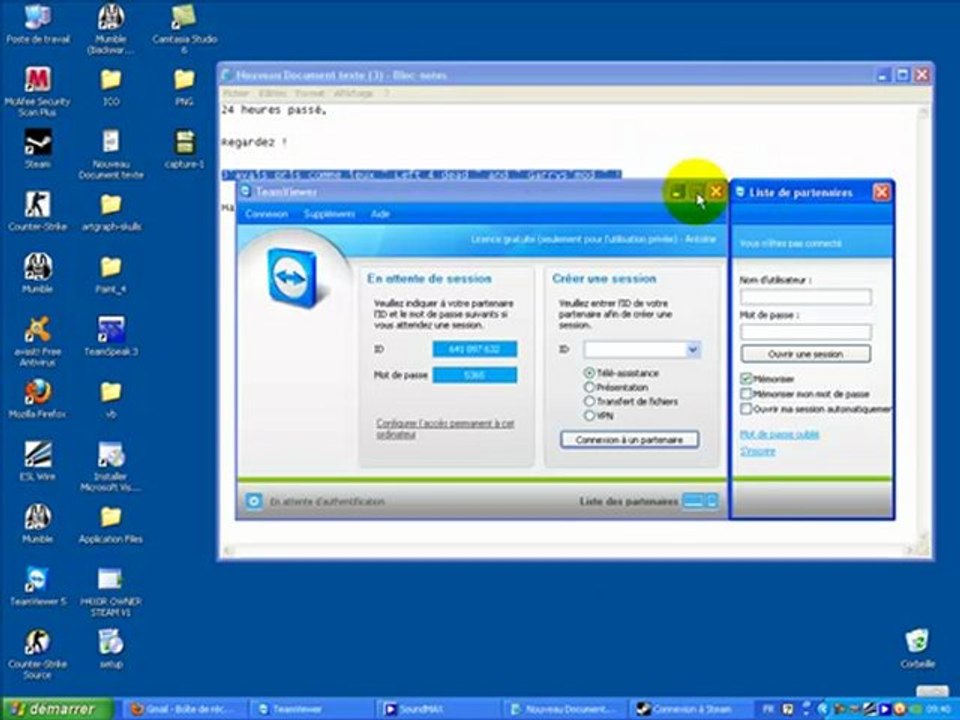This screenshot has height=720, width=960.
Task: Open Edition menu in Bloc-notes window
Action: pyautogui.click(x=272, y=93)
